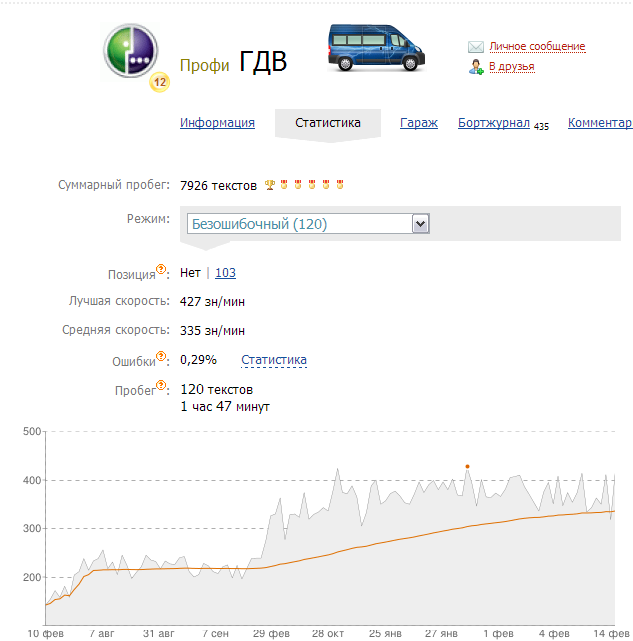Click the blue van car image
The width and height of the screenshot is (633, 641).
coord(376,47)
